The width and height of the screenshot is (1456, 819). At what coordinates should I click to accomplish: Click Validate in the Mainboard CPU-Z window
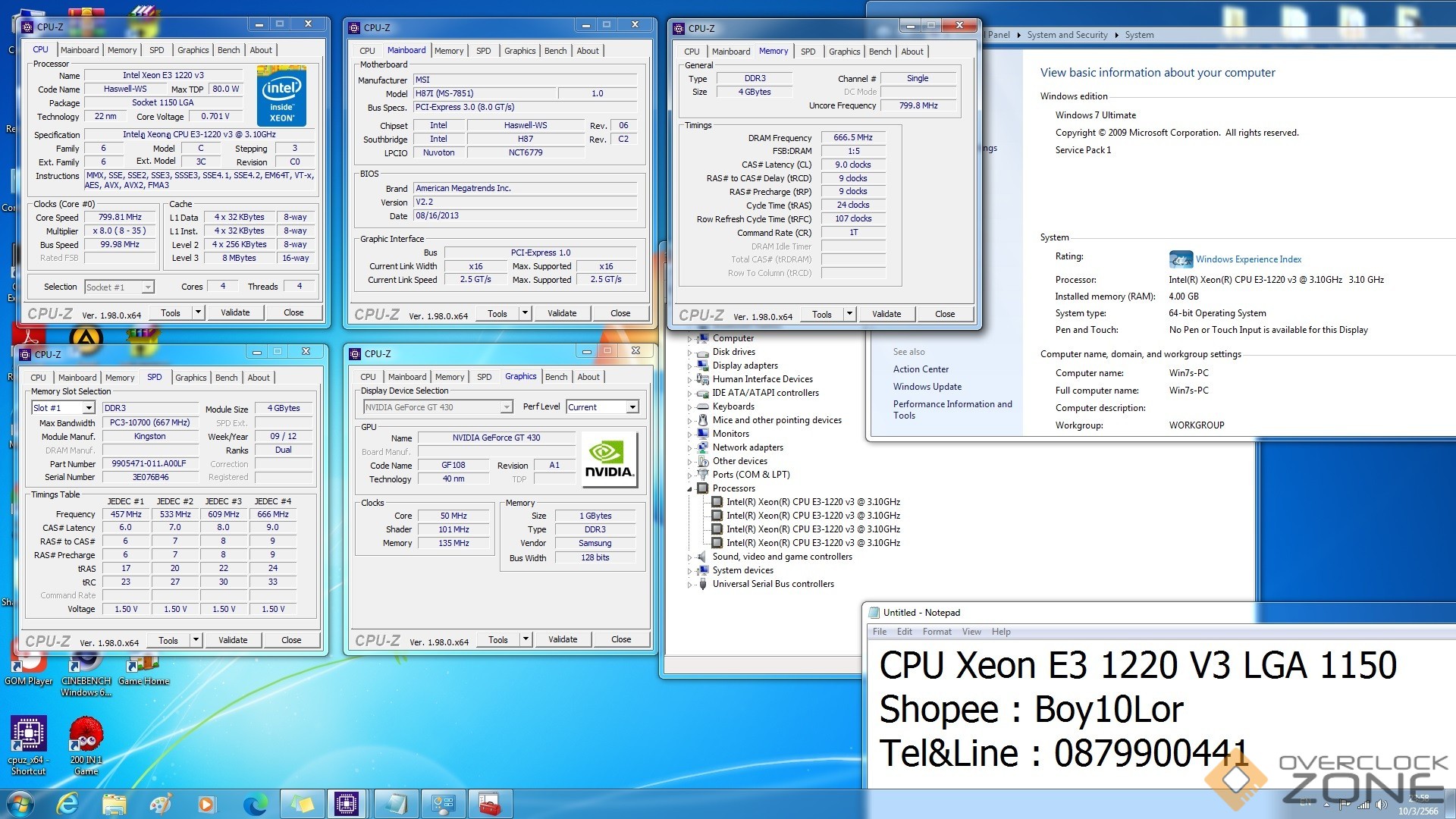point(561,313)
